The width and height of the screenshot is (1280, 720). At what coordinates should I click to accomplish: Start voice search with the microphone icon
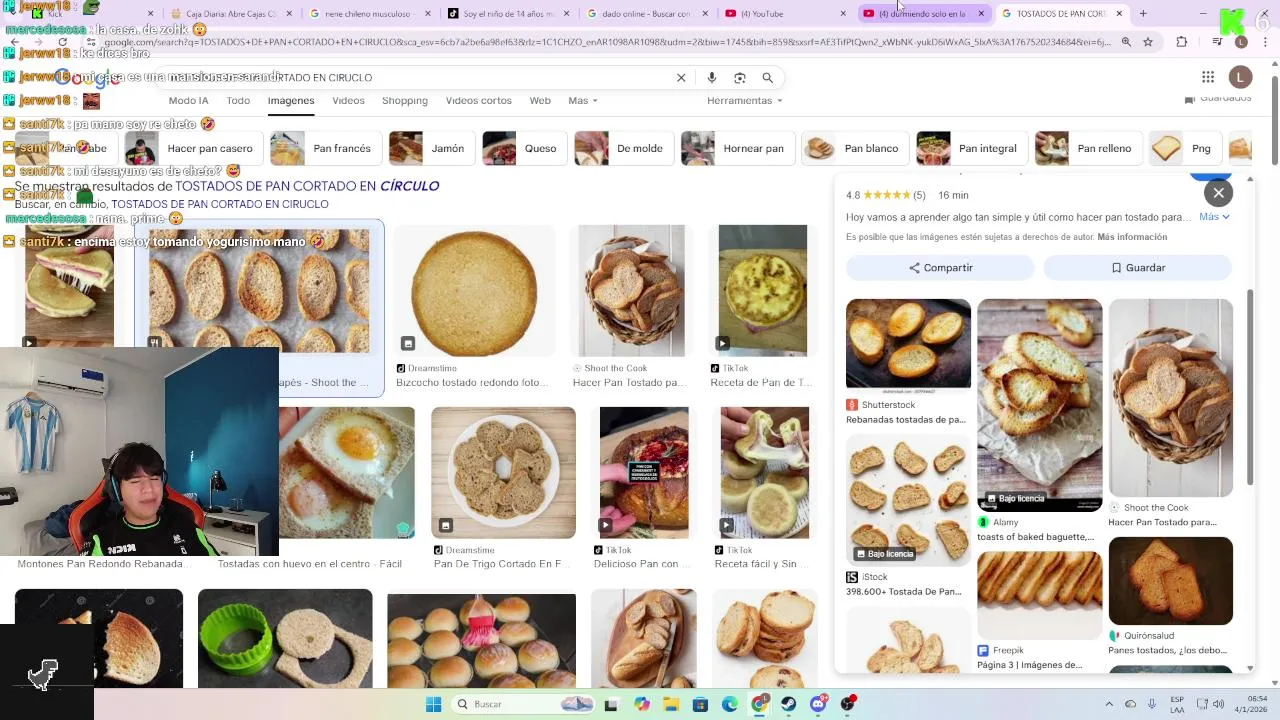pos(712,78)
